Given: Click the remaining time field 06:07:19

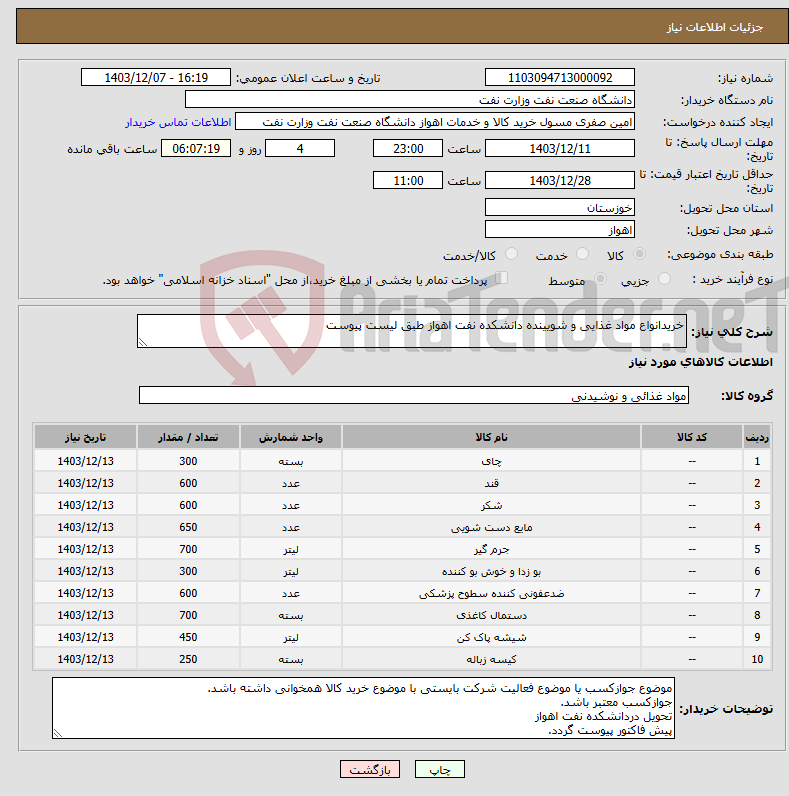Looking at the screenshot, I should coord(196,148).
